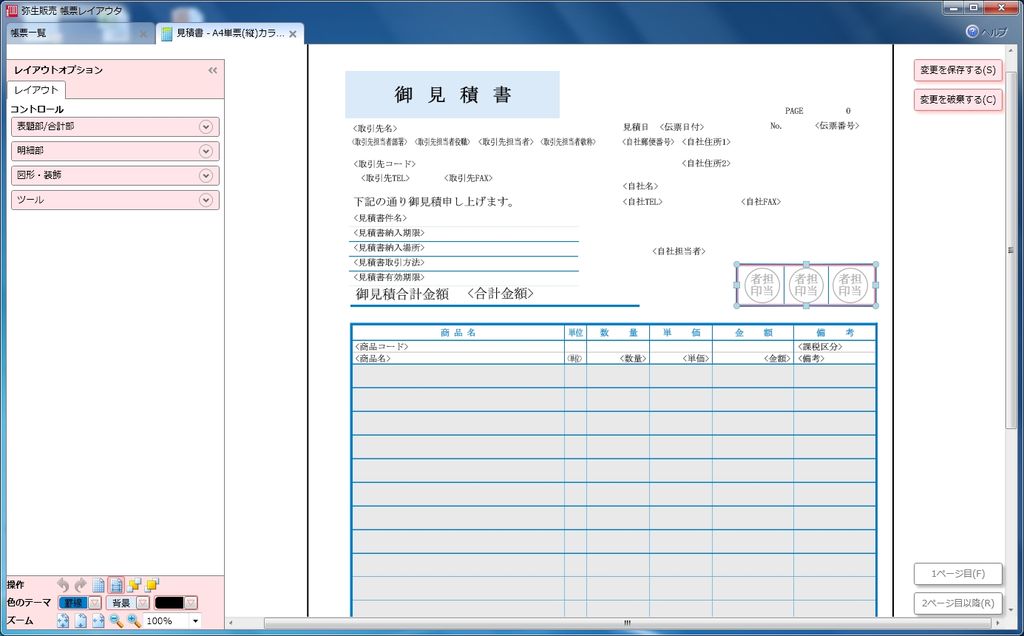Fit whole page to window zoom icon

tap(63, 620)
